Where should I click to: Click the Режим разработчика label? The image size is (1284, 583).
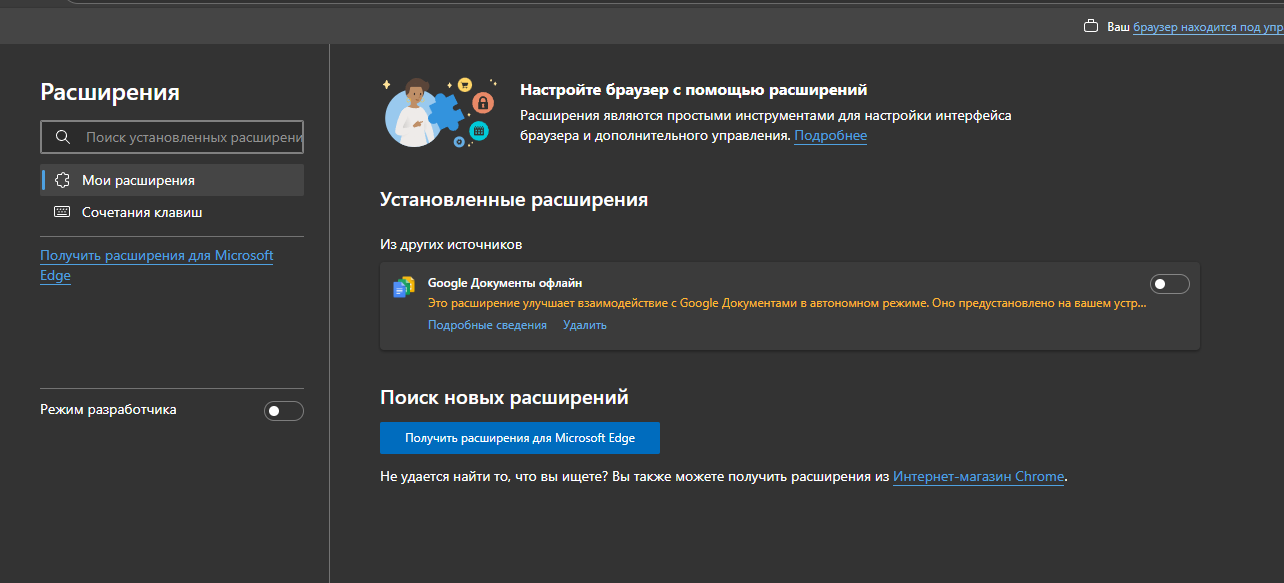click(x=108, y=410)
